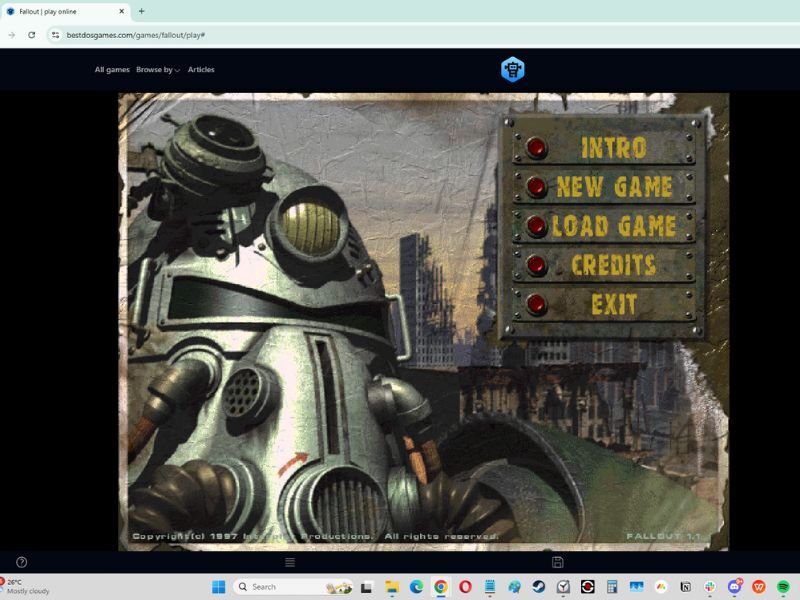Open the Articles page
The image size is (800, 600).
tap(201, 69)
